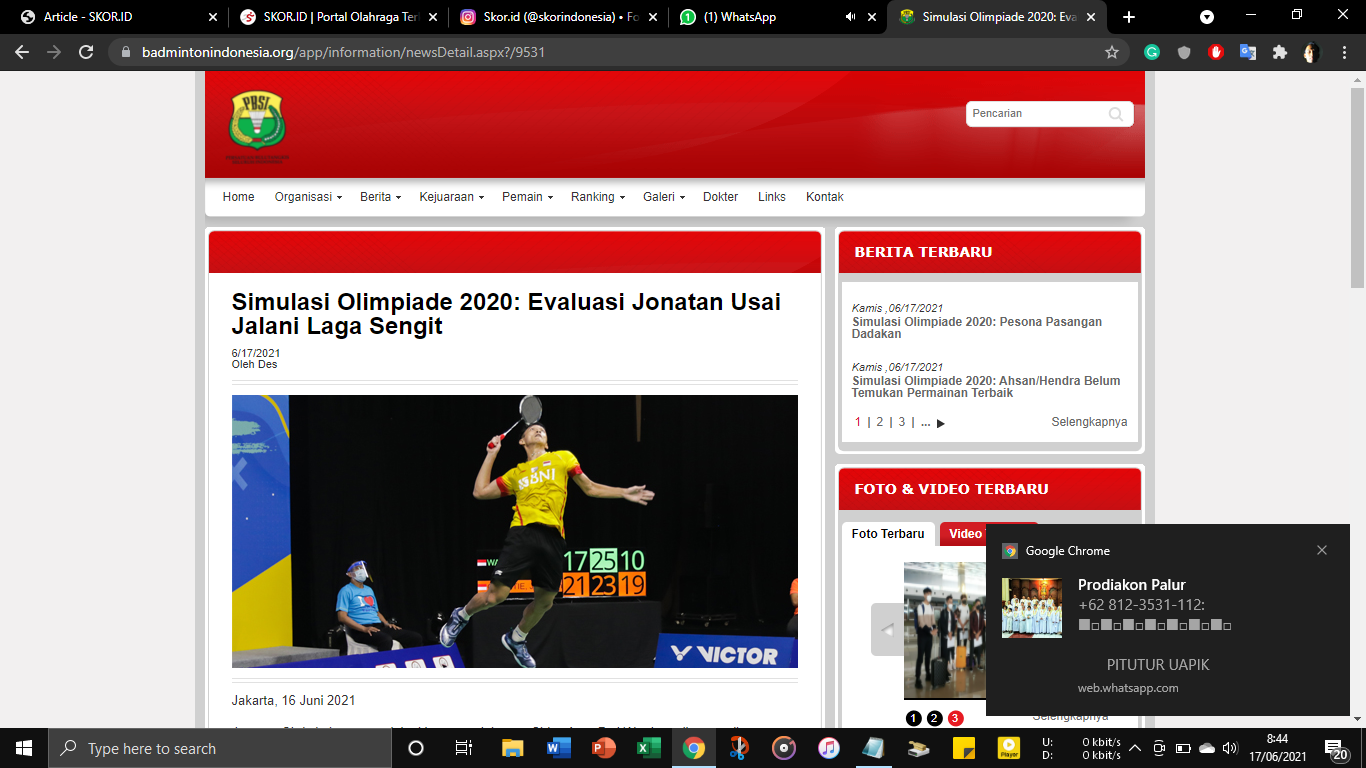Expand the Berita dropdown menu

pos(380,197)
